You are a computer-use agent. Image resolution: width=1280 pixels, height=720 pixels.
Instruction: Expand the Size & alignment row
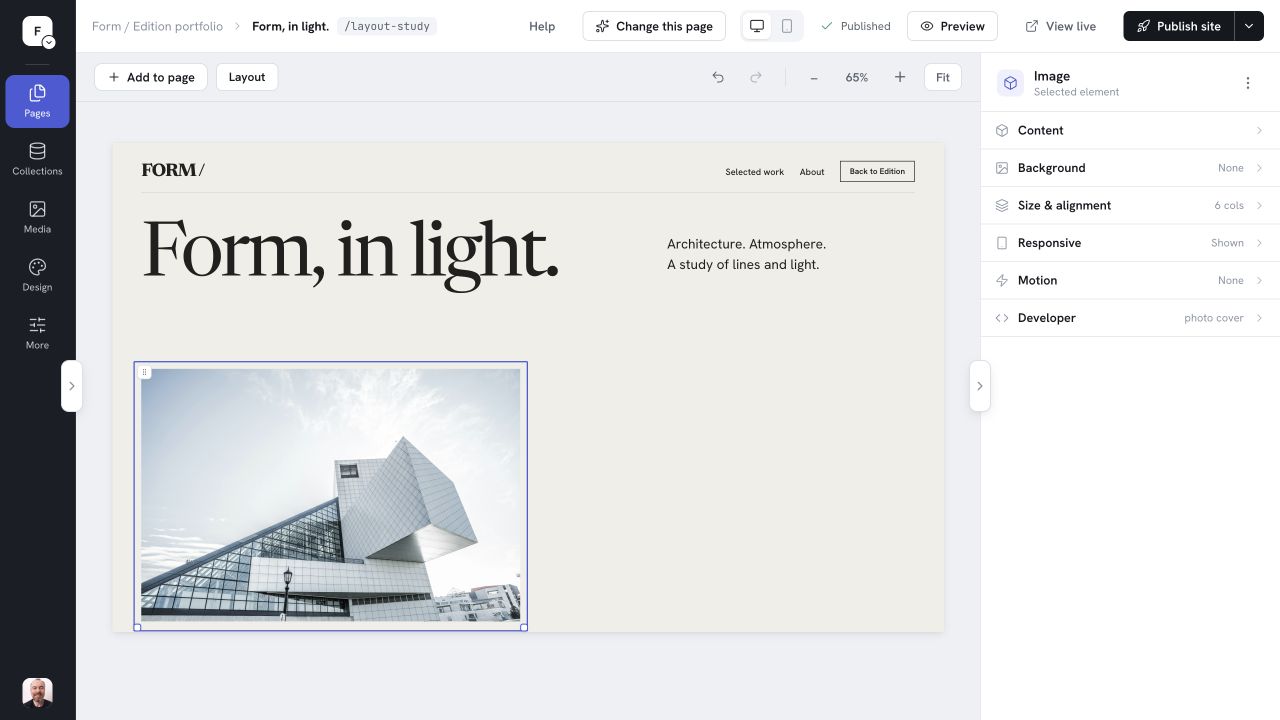pyautogui.click(x=1130, y=205)
